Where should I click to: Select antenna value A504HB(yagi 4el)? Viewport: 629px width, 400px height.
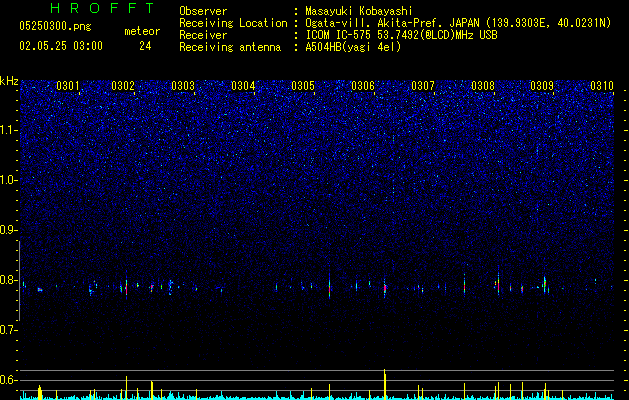pos(353,47)
